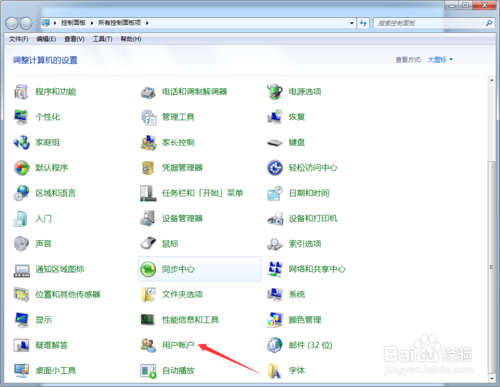Open the 日期和时间 calendar icon

275,193
